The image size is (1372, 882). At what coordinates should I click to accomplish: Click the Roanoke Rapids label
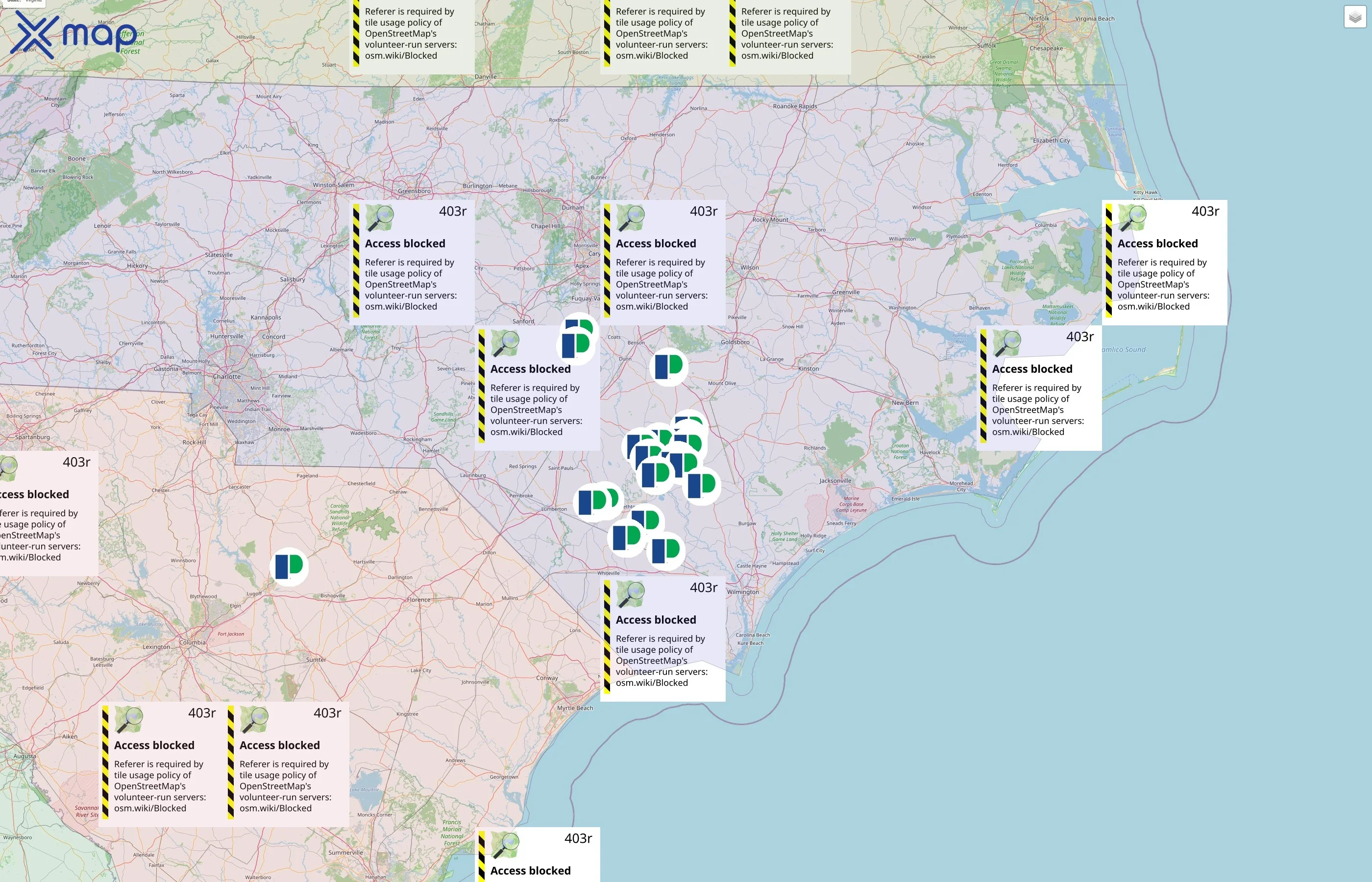point(795,106)
